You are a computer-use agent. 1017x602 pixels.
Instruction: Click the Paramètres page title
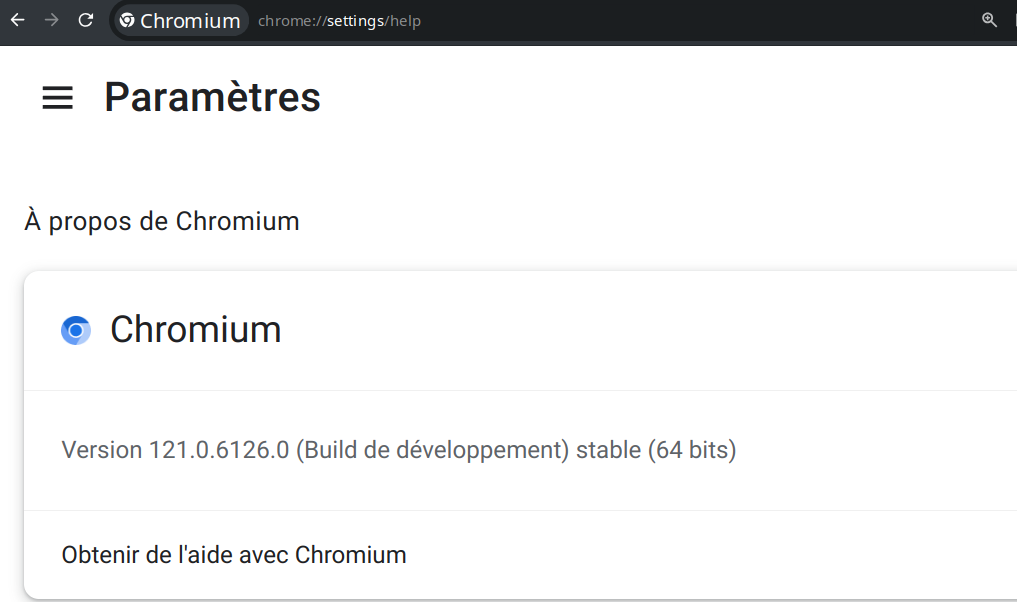[x=213, y=97]
